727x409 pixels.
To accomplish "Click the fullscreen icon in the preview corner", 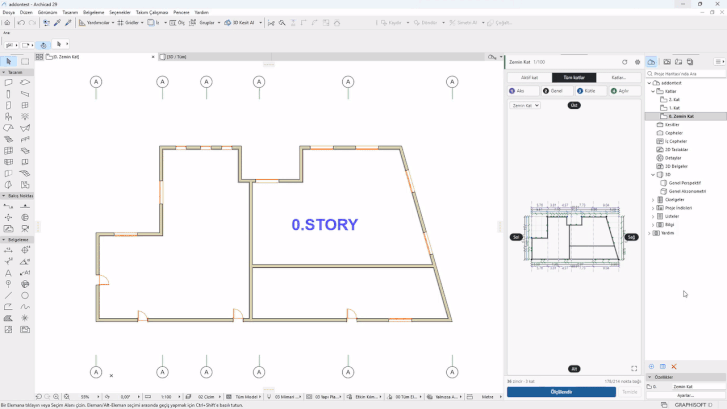I will click(634, 368).
